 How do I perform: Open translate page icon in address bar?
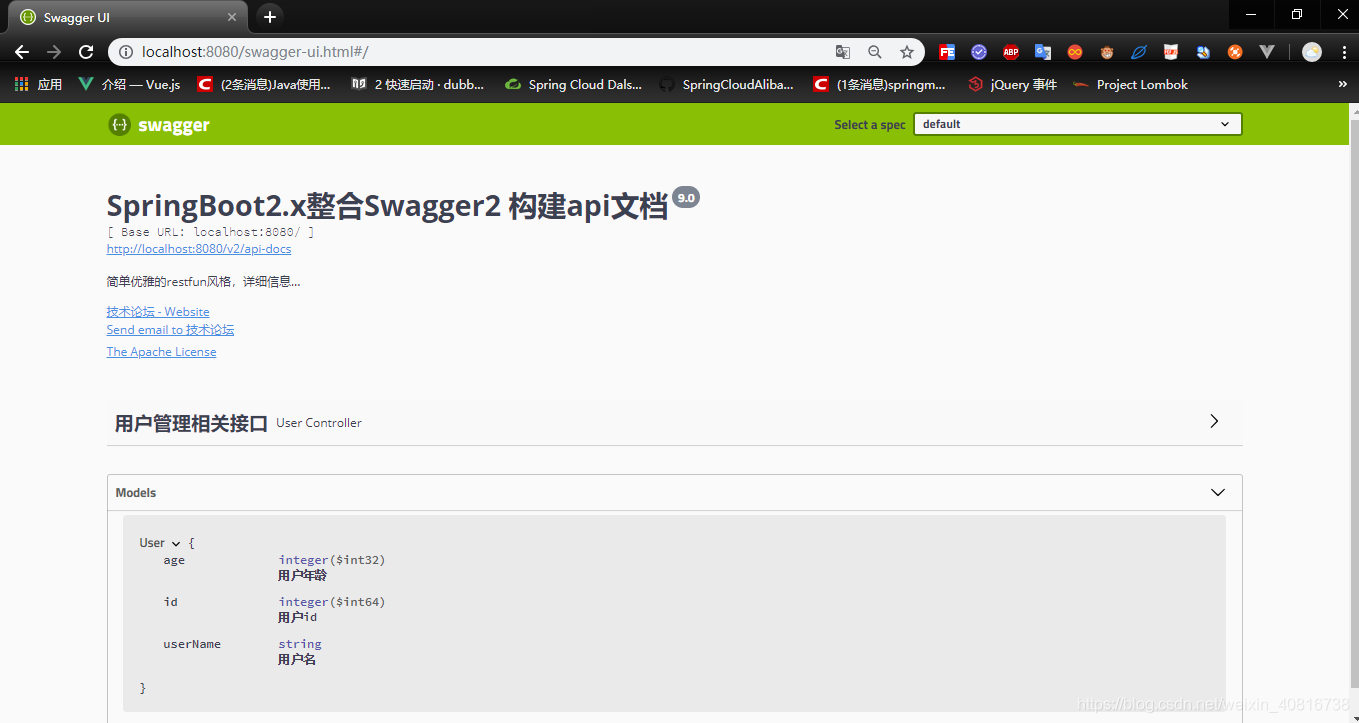tap(843, 52)
